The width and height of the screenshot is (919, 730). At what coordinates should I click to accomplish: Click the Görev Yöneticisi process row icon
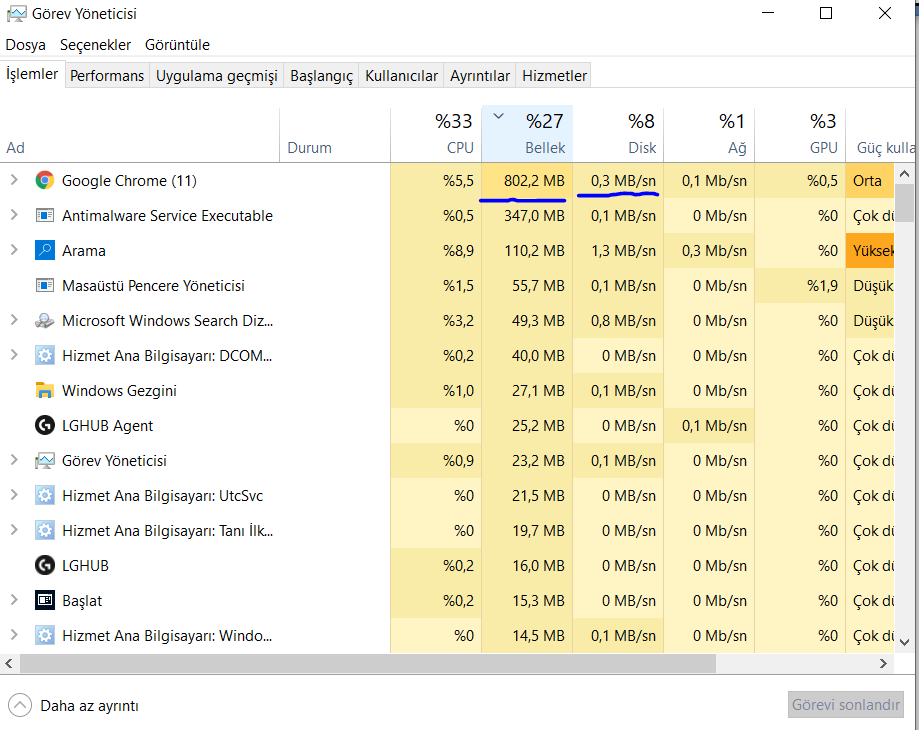(44, 461)
